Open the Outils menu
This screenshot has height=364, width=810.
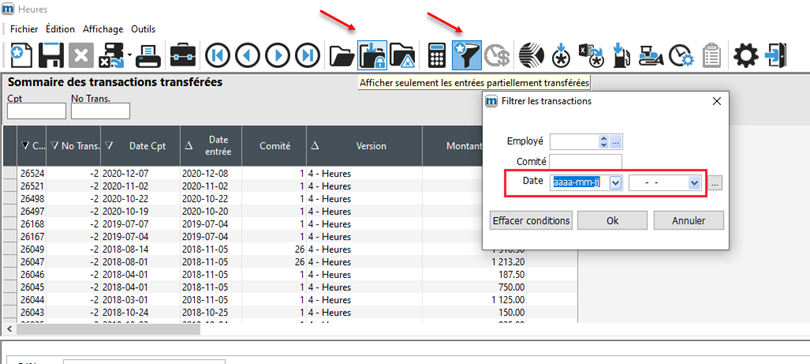143,29
